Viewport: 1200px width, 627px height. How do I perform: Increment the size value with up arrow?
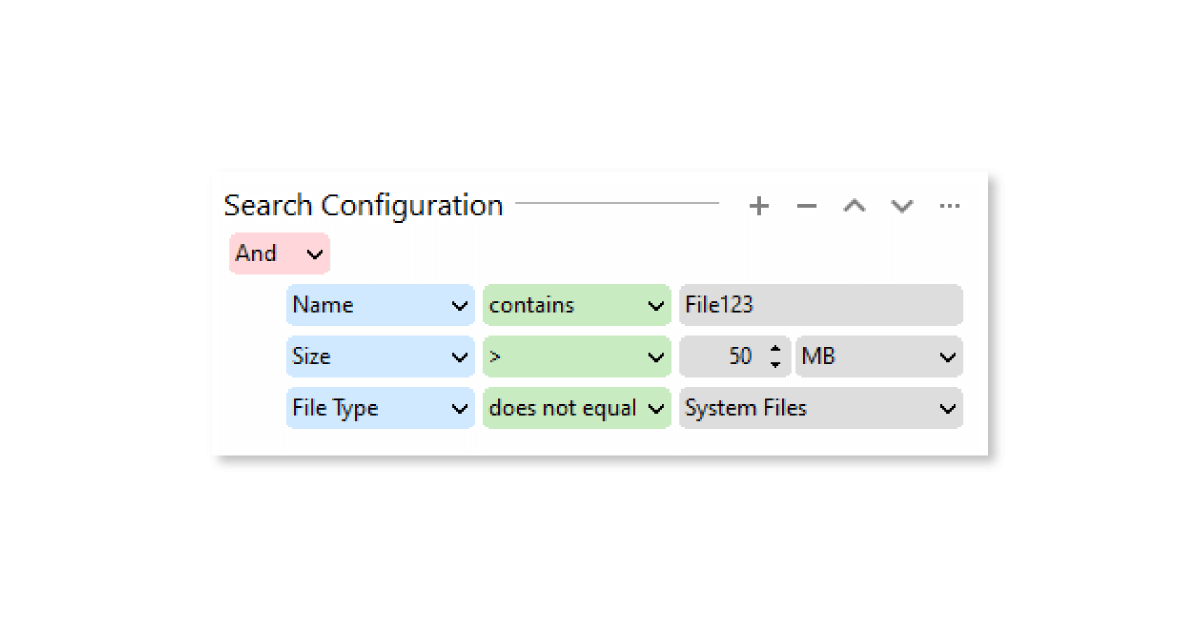[x=776, y=349]
